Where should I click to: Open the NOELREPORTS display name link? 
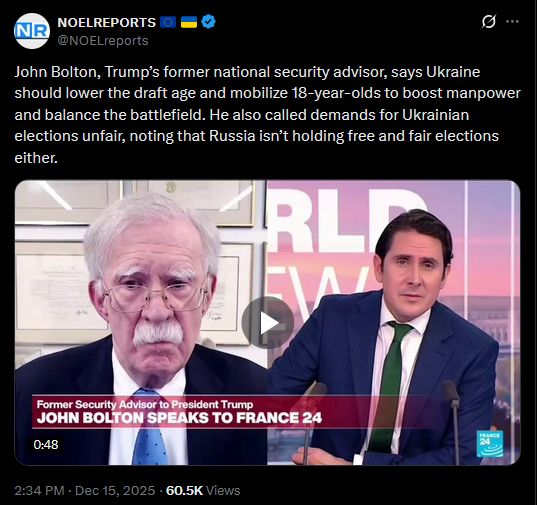pyautogui.click(x=107, y=23)
